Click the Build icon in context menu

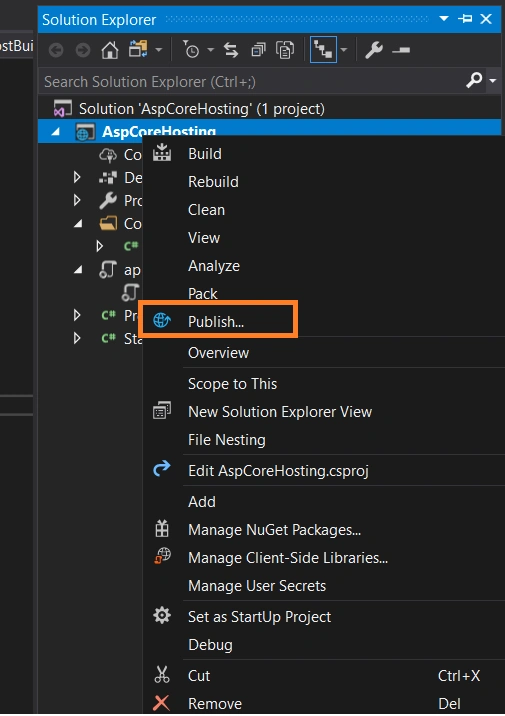(162, 153)
